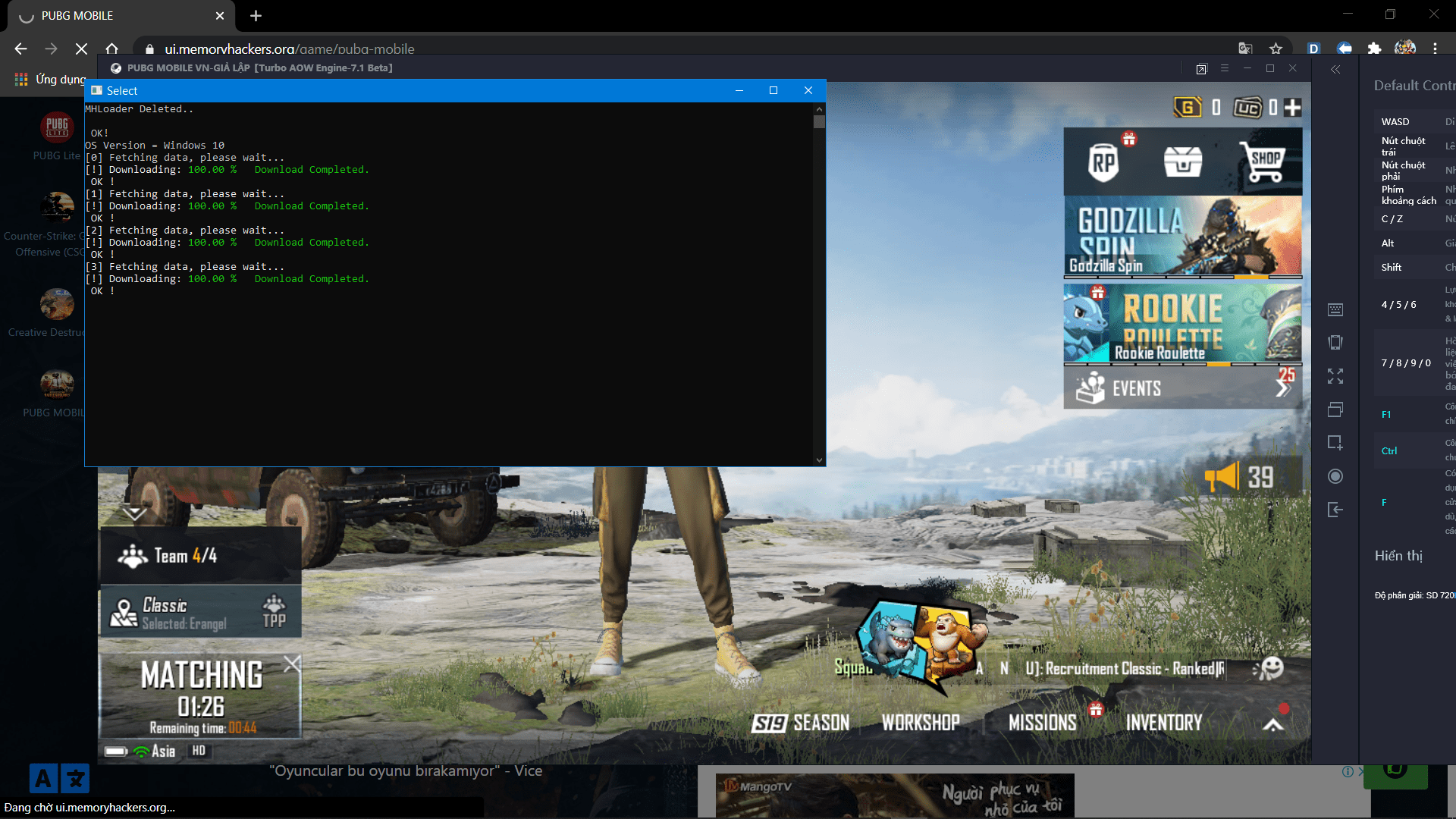Click the emulator screenshot capture icon

click(1335, 443)
